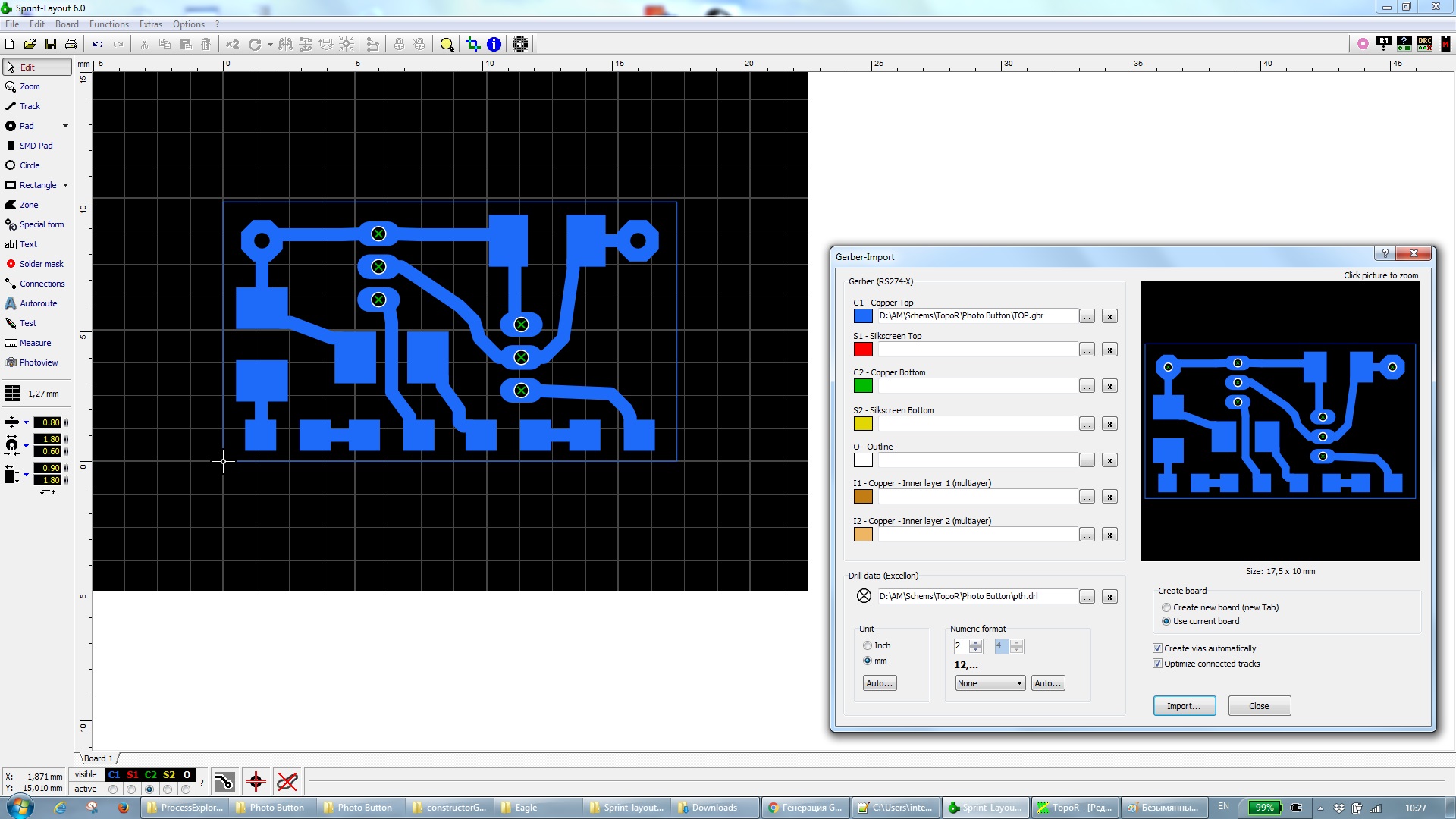Select the Measure tool
Image resolution: width=1456 pixels, height=819 pixels.
click(x=35, y=343)
